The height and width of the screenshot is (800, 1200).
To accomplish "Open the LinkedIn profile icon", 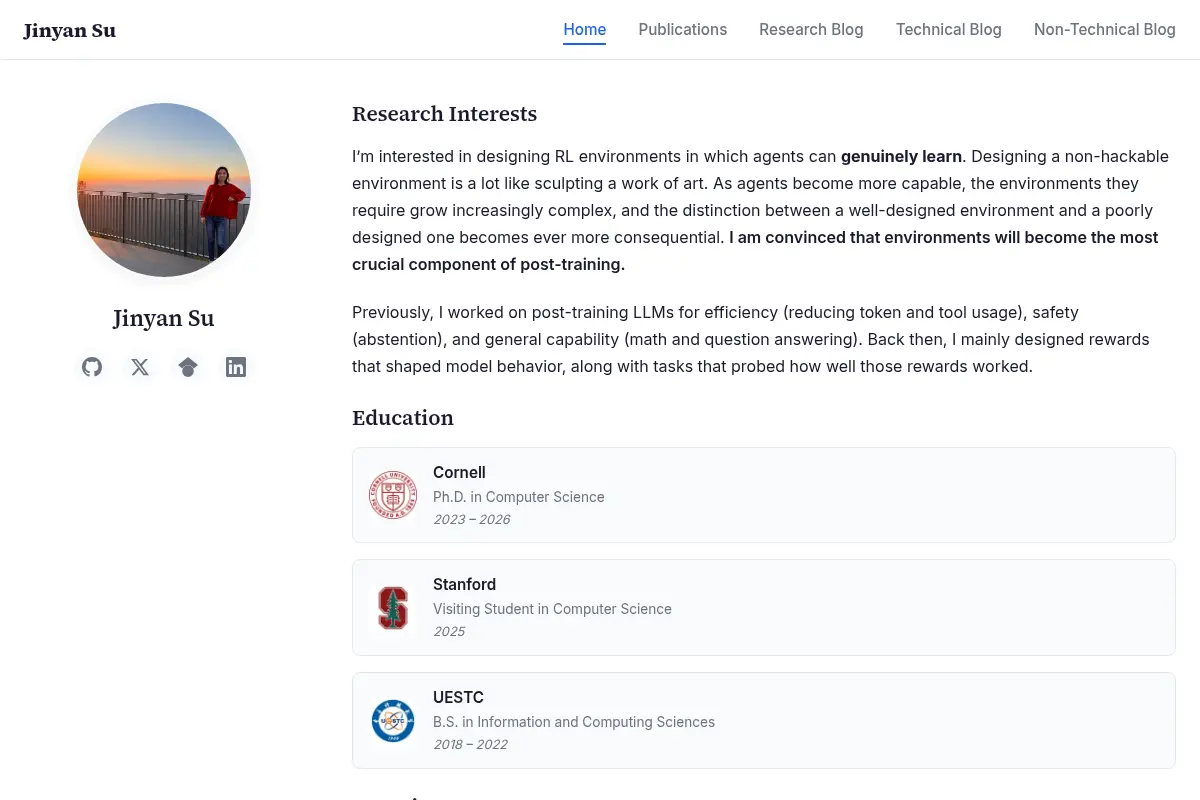I will [236, 367].
